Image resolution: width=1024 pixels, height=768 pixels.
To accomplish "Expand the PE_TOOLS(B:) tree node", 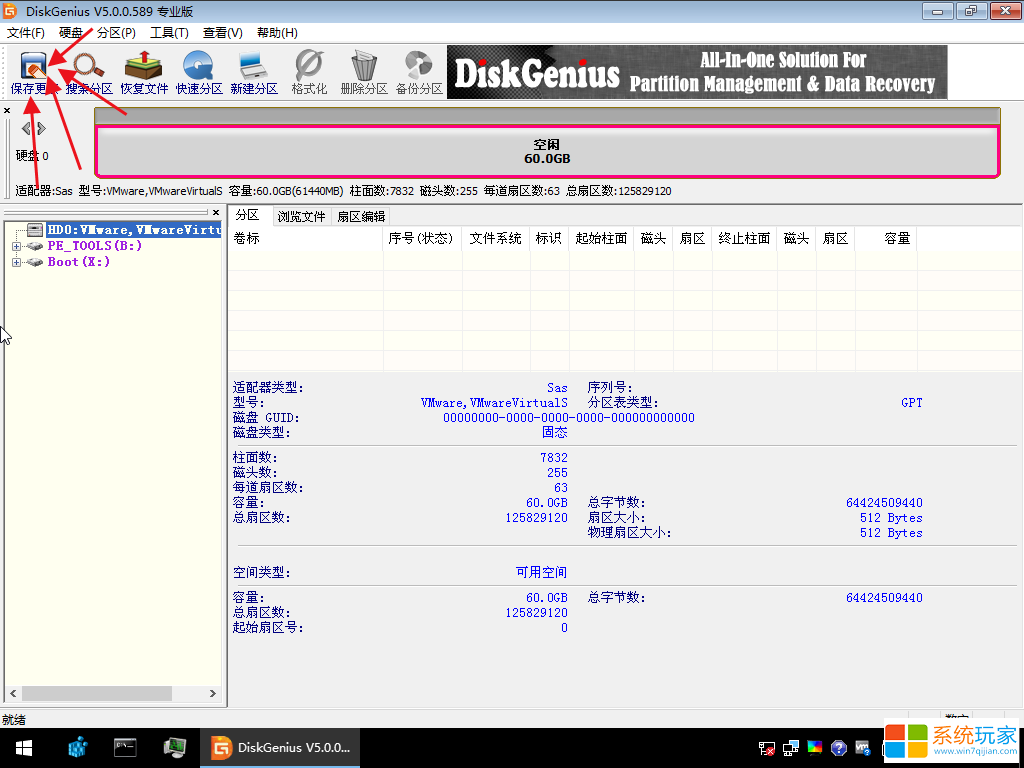I will (16, 246).
